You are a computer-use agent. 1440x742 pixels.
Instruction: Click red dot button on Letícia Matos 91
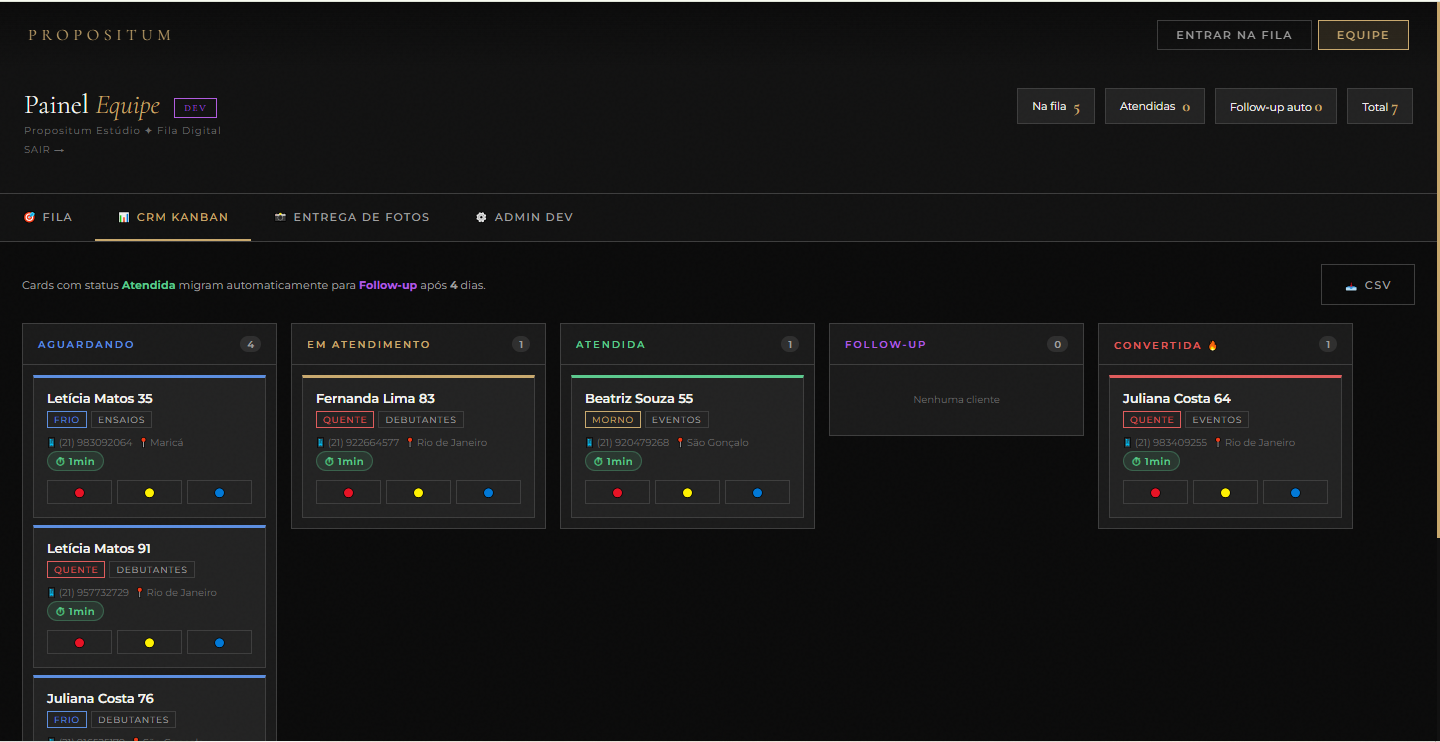click(79, 642)
